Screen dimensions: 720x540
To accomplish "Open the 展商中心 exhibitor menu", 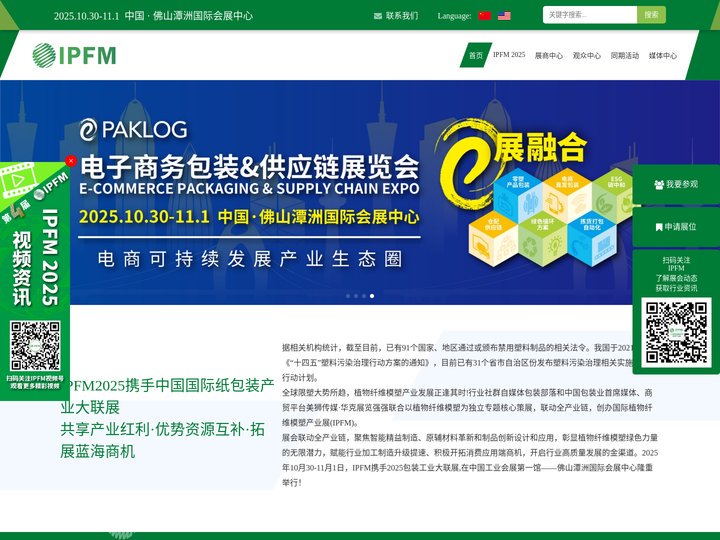I will tap(549, 56).
